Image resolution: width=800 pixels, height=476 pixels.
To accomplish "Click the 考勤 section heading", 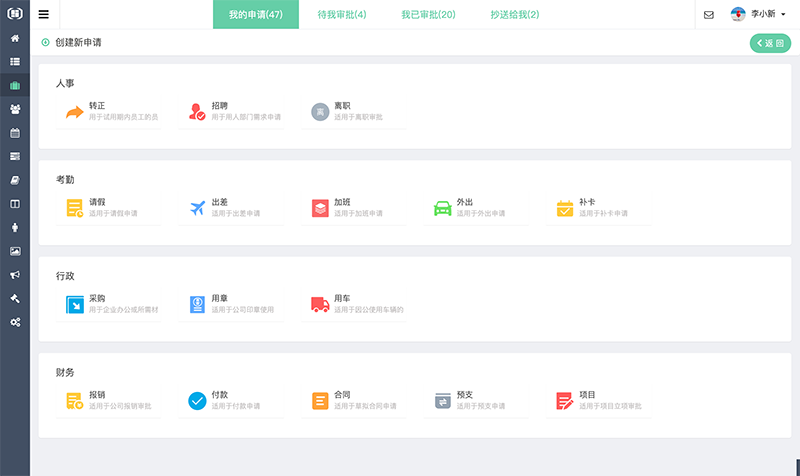I will [65, 180].
